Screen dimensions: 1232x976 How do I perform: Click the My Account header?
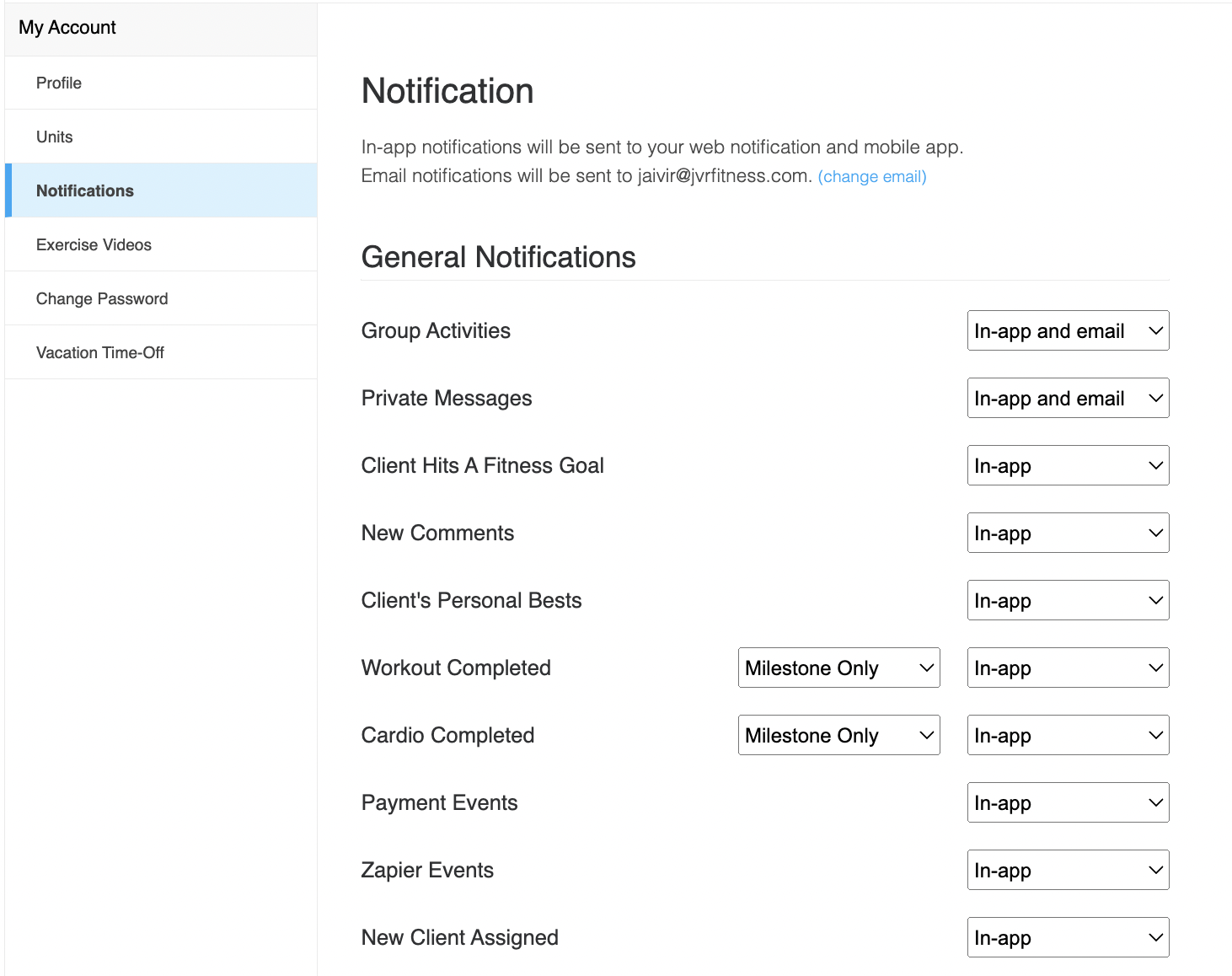point(67,27)
